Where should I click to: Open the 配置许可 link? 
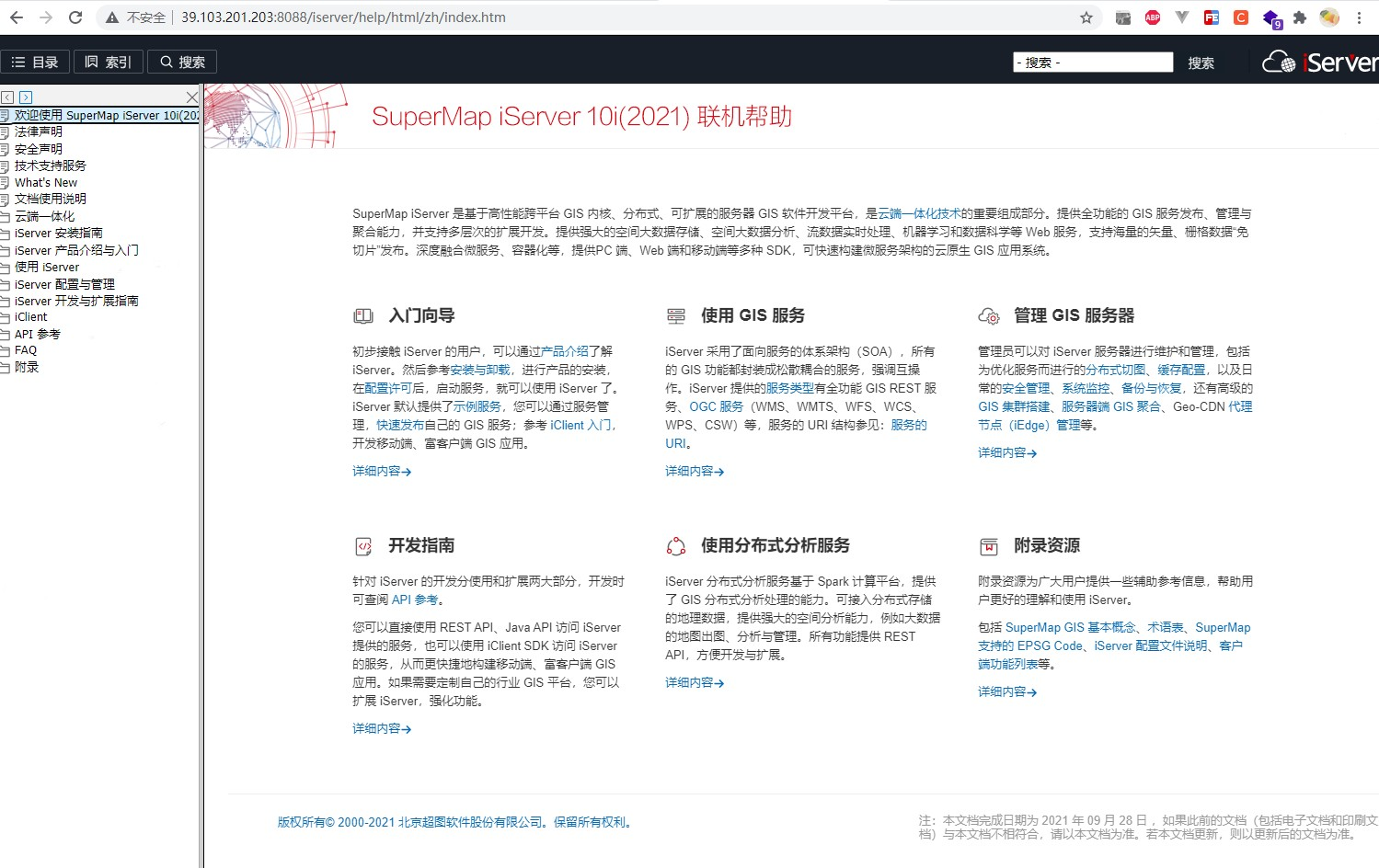tap(388, 388)
